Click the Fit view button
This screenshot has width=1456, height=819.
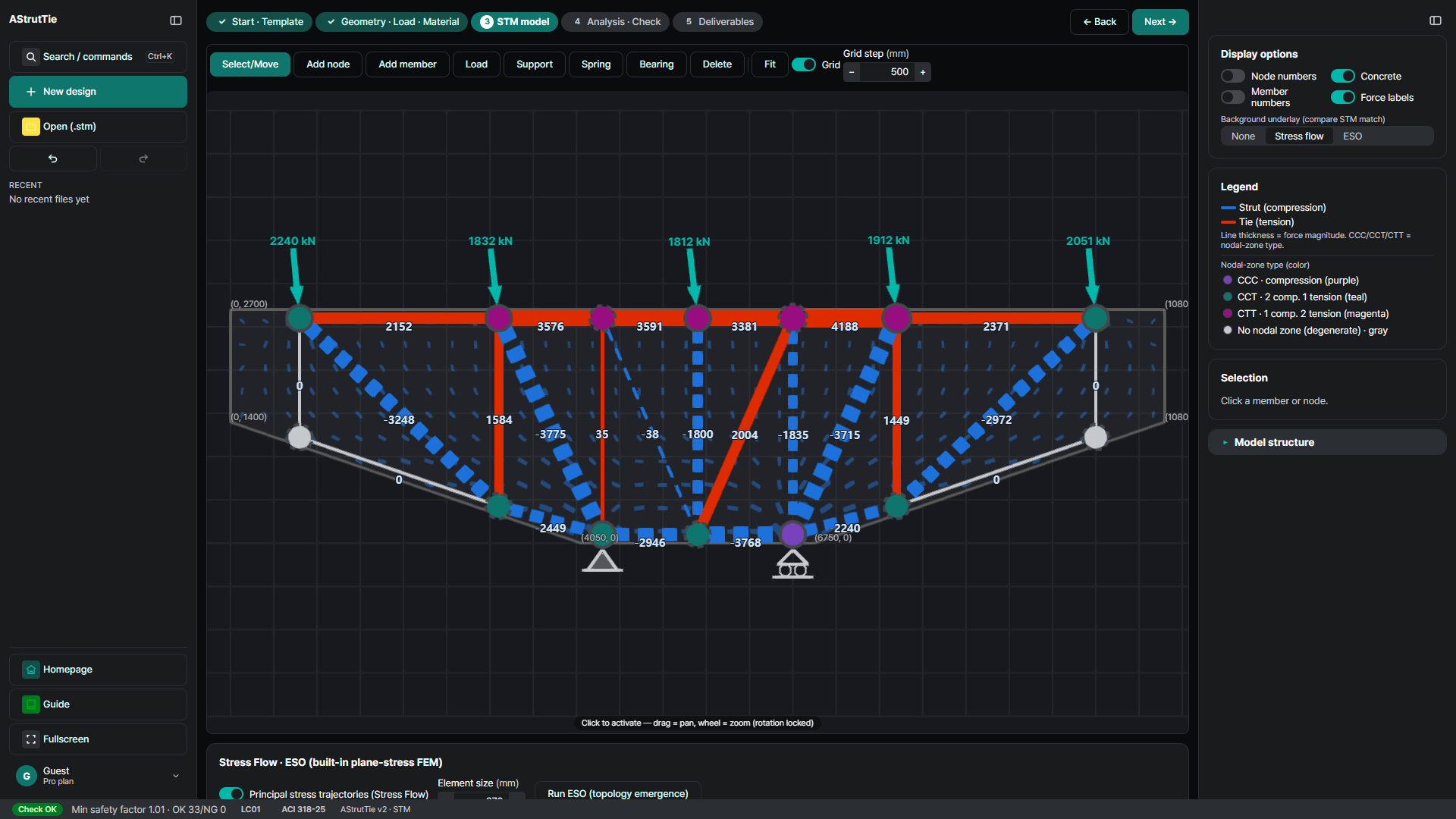point(770,64)
